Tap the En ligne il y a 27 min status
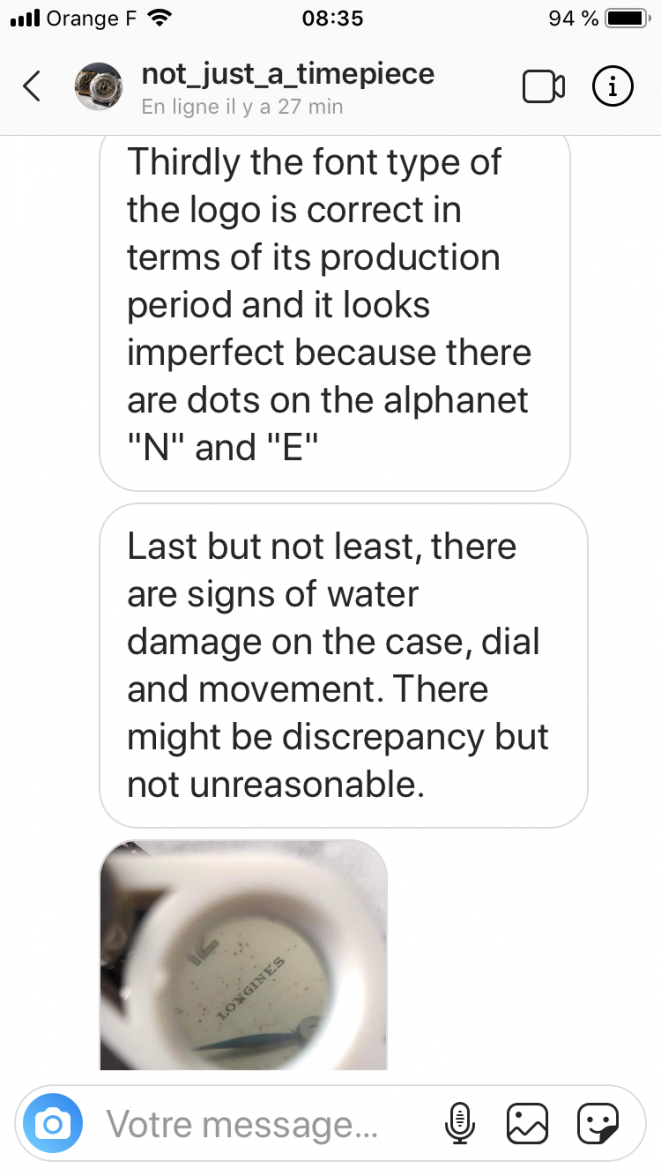661x1176 pixels. click(x=242, y=106)
